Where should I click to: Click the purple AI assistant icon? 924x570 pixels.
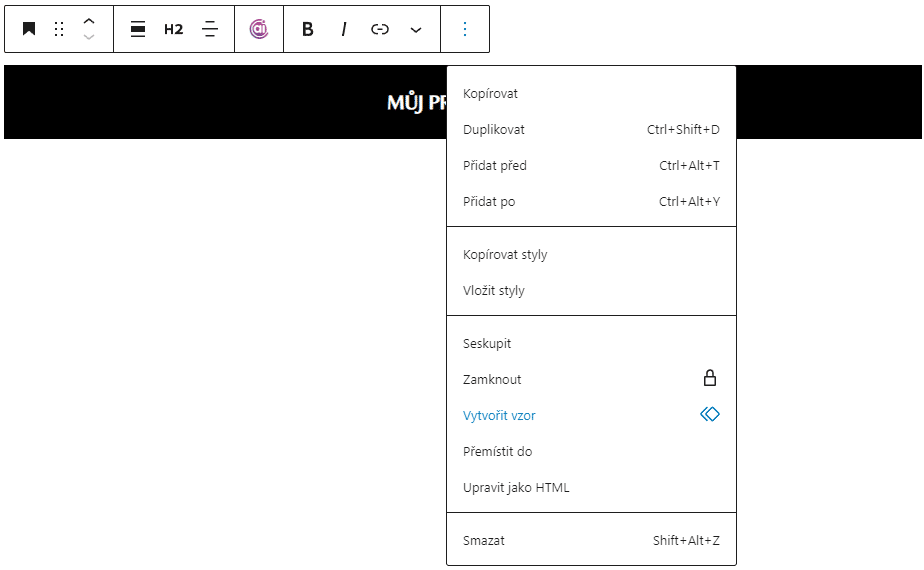[x=259, y=29]
